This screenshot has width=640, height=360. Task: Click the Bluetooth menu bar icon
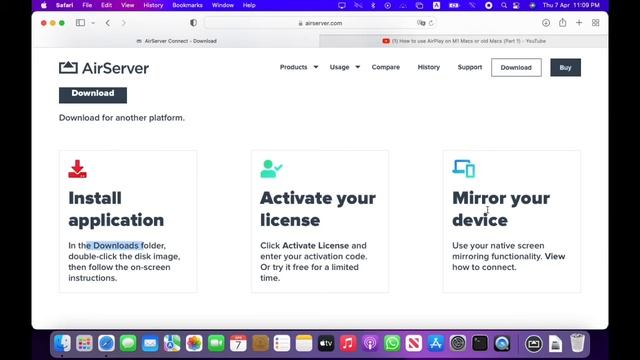373,5
